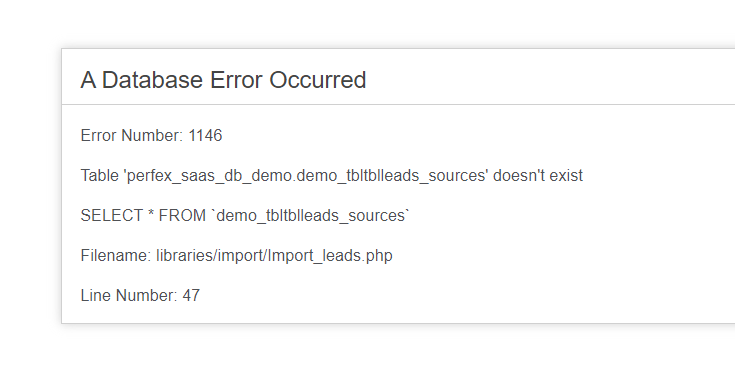The height and width of the screenshot is (373, 735).
Task: Click the word 'Occurred' in the heading
Action: 317,80
